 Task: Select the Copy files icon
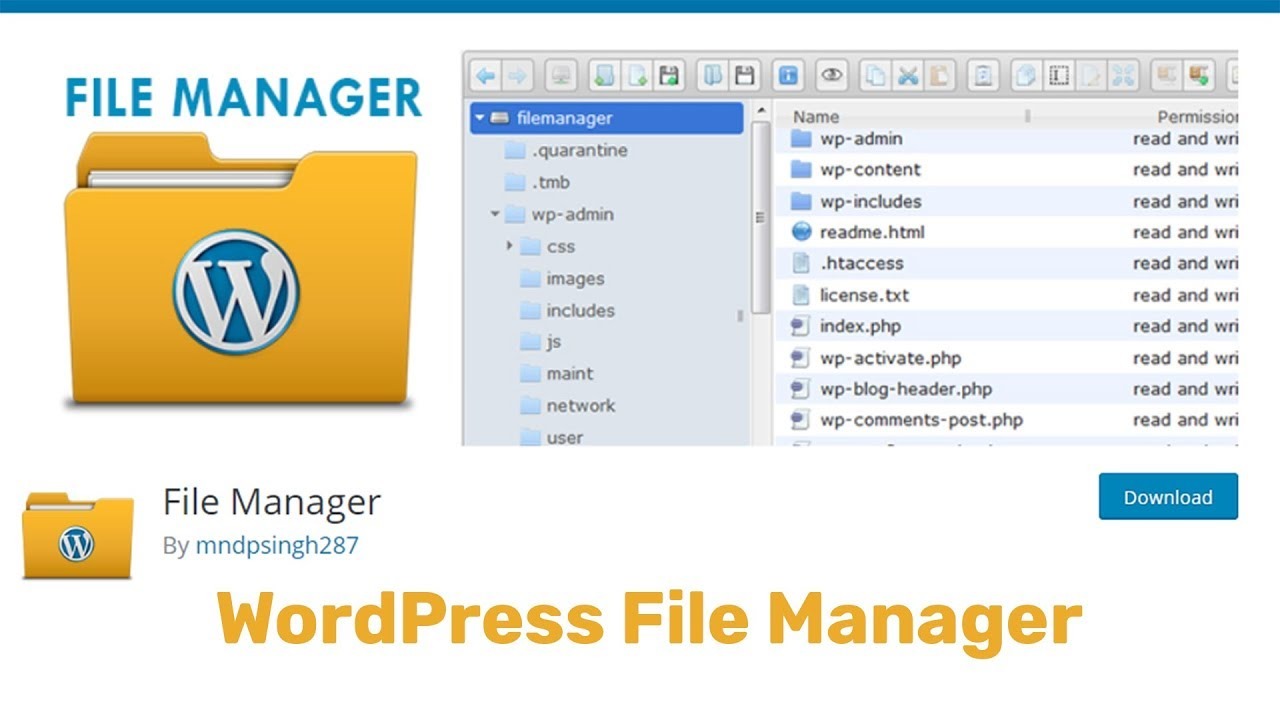(x=873, y=73)
